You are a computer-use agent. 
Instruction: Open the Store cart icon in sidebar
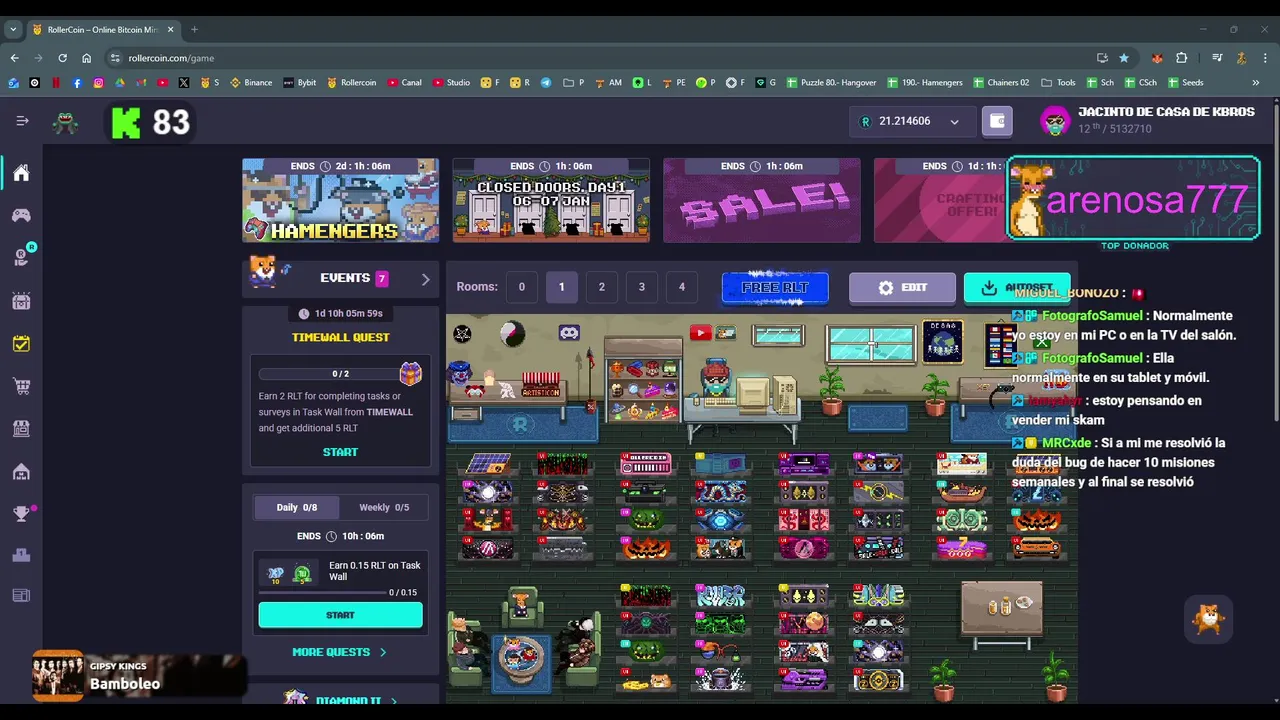pyautogui.click(x=21, y=386)
